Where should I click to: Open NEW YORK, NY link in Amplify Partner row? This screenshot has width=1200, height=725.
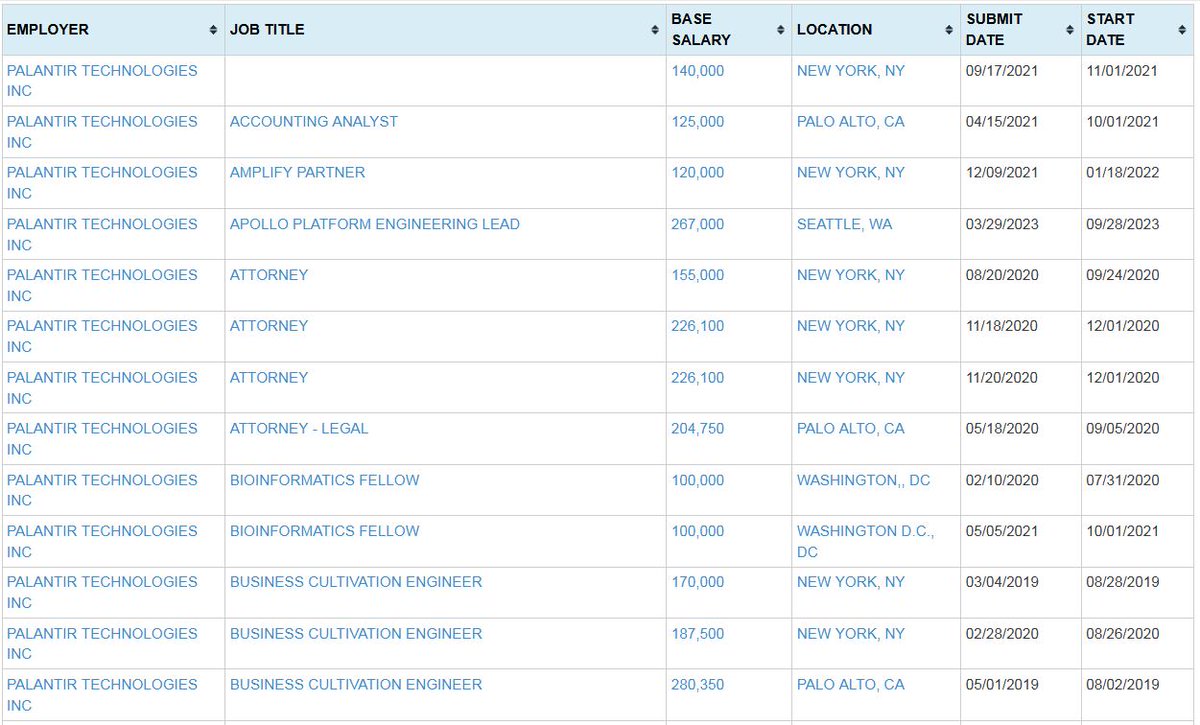point(851,172)
